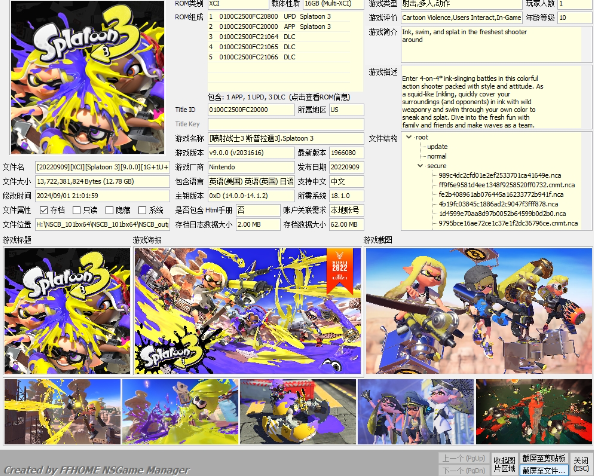Tick the 系统 (system) attribute checkbox
This screenshot has height=476, width=594.
(x=142, y=210)
